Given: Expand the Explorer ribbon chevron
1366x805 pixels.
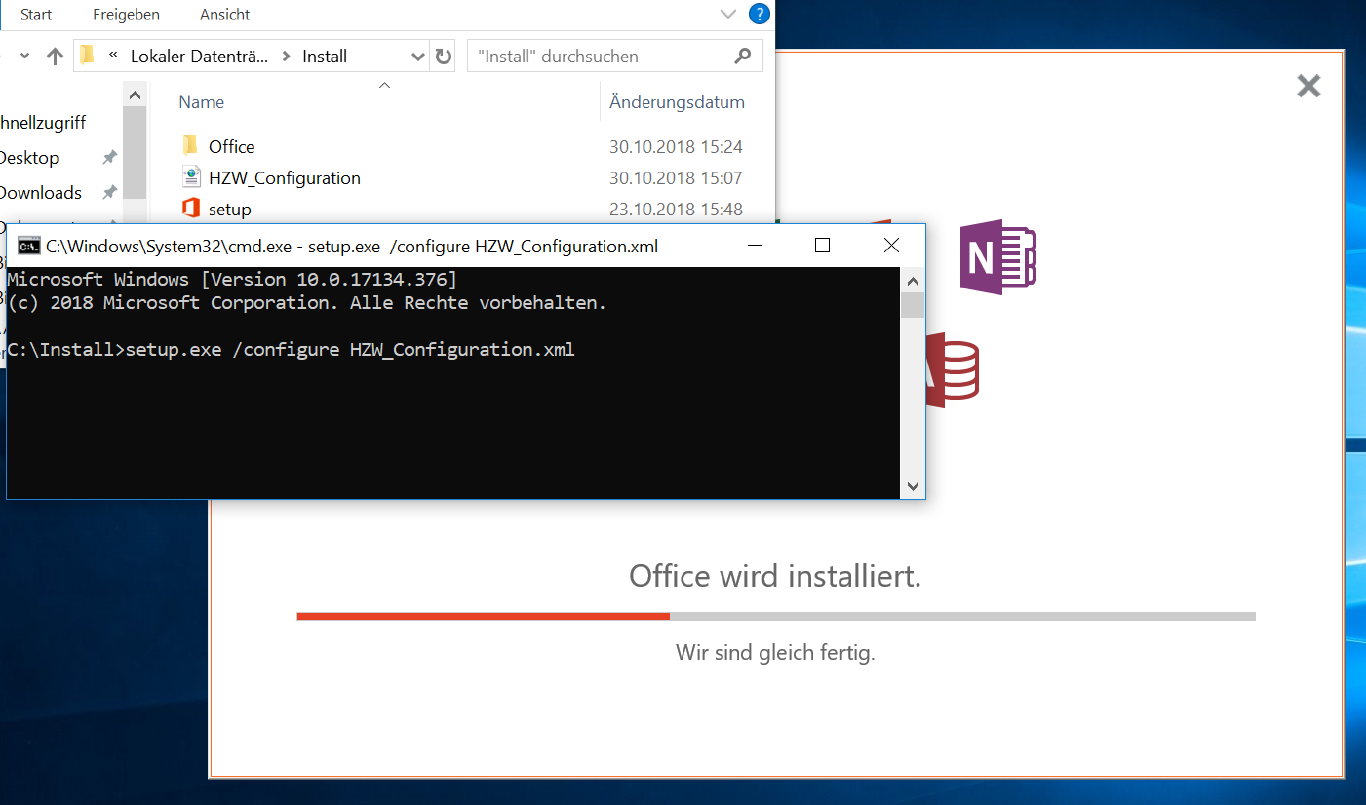Looking at the screenshot, I should point(728,14).
